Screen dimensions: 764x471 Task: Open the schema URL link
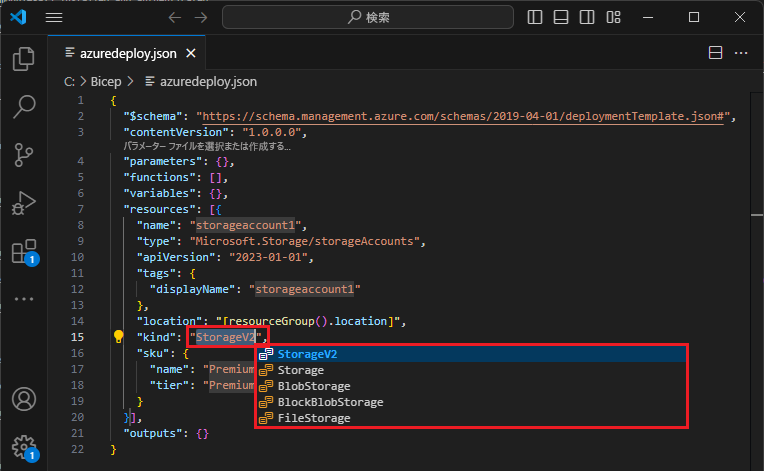coord(463,116)
